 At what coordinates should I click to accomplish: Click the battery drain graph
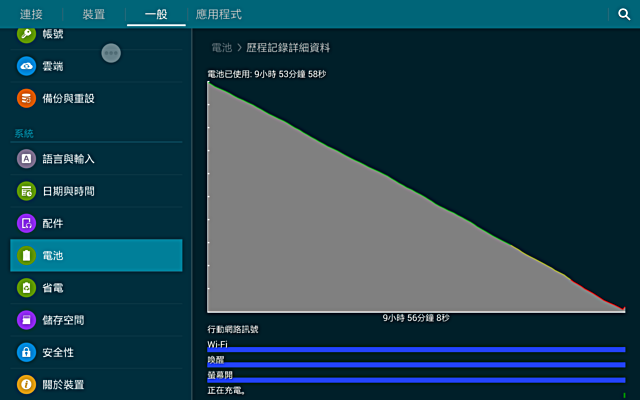click(x=416, y=197)
